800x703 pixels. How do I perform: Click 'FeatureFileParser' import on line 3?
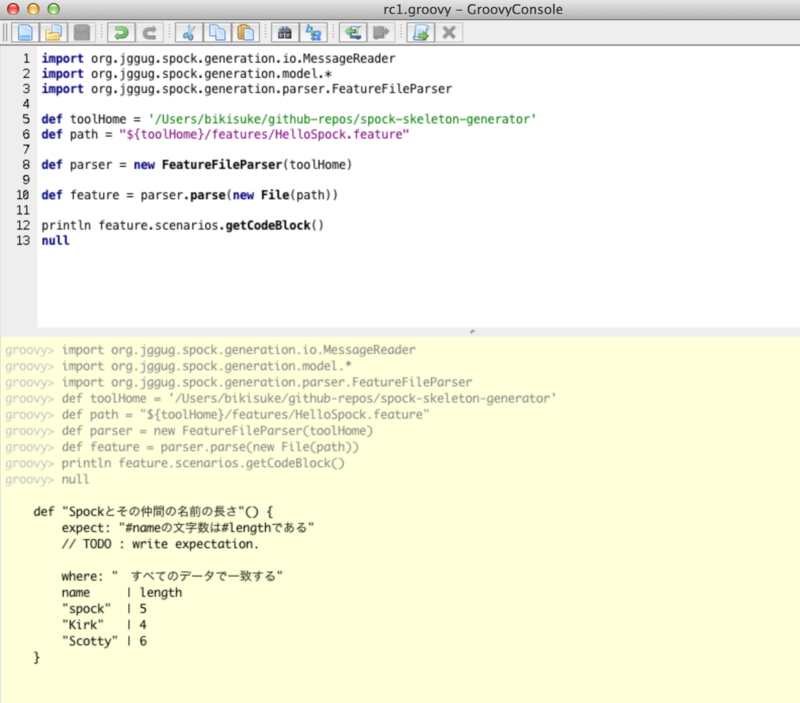click(392, 89)
